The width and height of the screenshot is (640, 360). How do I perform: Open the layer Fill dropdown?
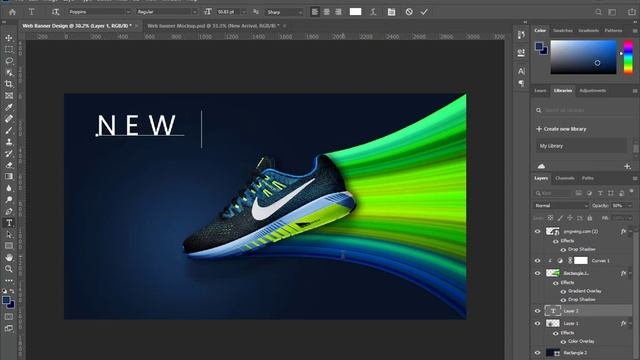pos(630,218)
